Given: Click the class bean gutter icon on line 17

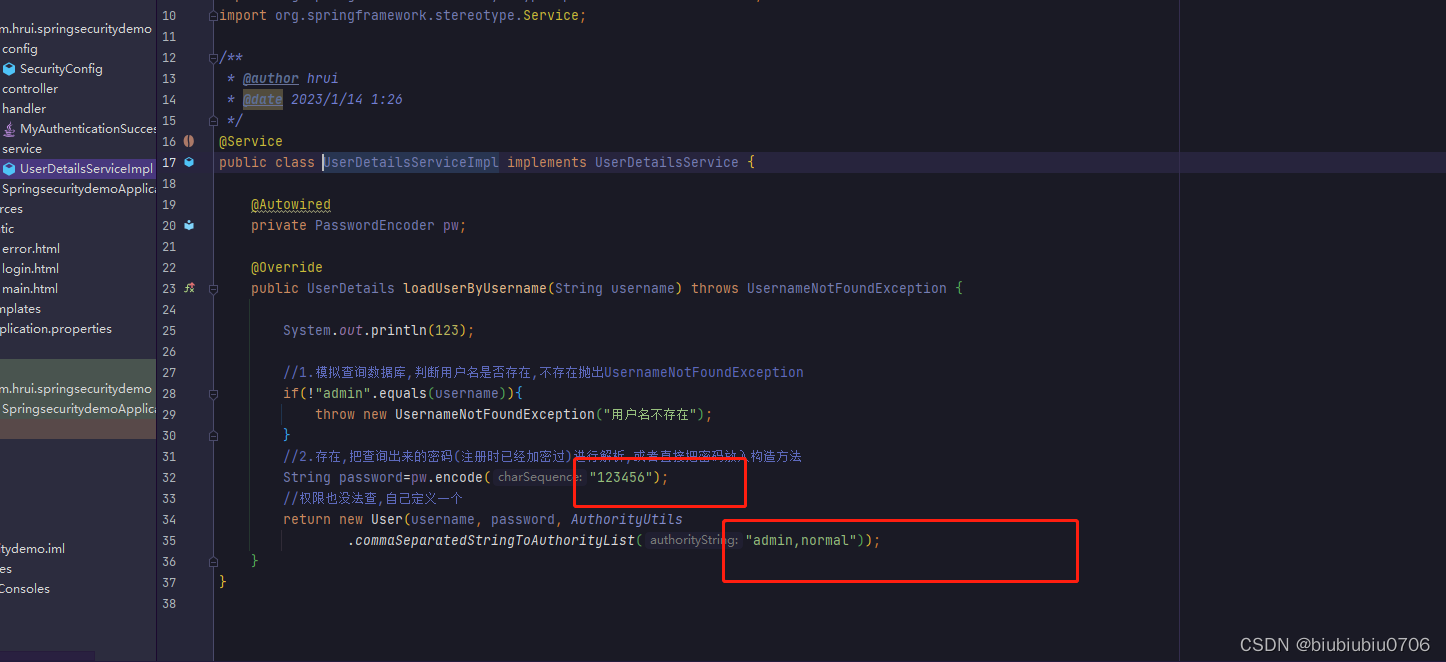Looking at the screenshot, I should coord(189,162).
